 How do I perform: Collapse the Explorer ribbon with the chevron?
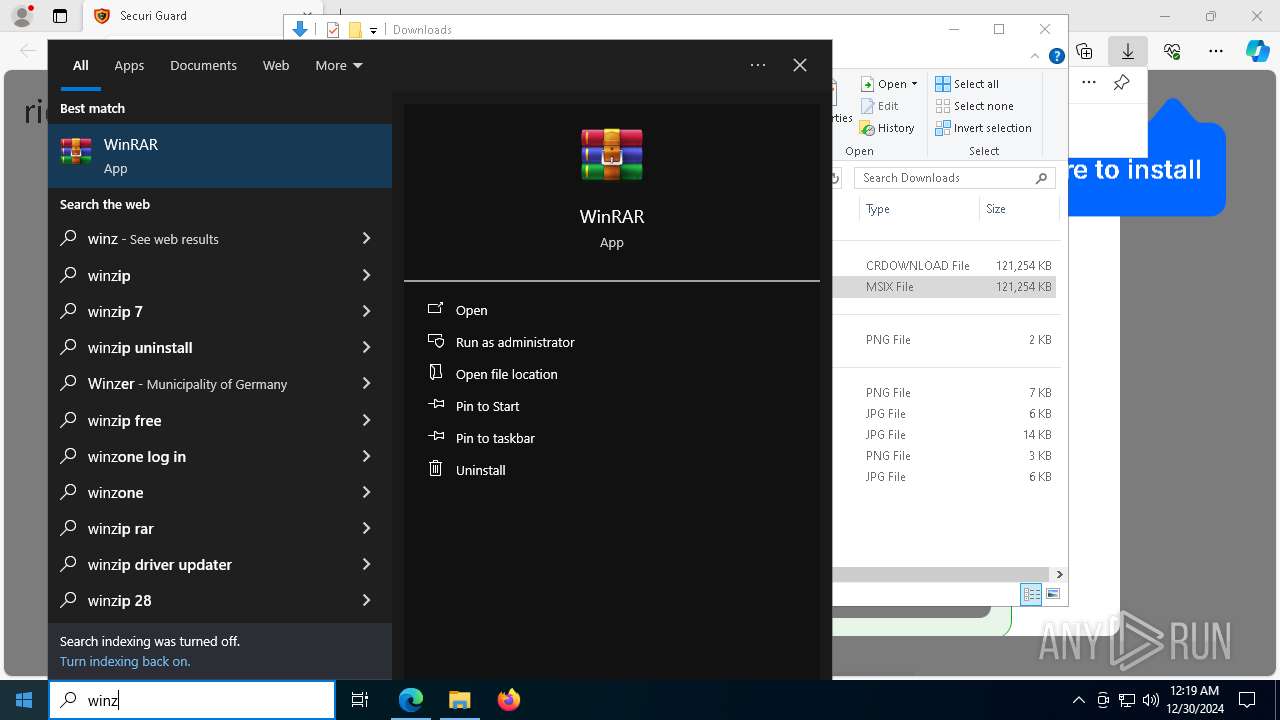tap(1036, 57)
